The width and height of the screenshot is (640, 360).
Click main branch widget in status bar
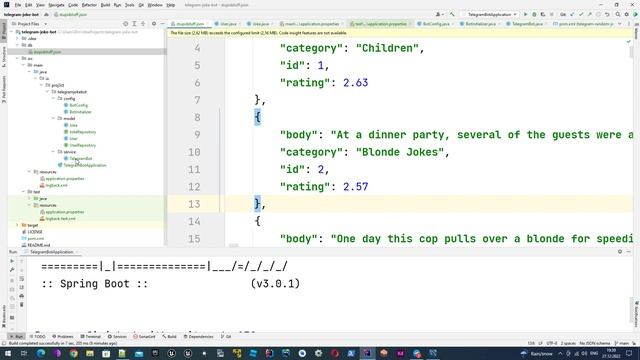coord(622,343)
